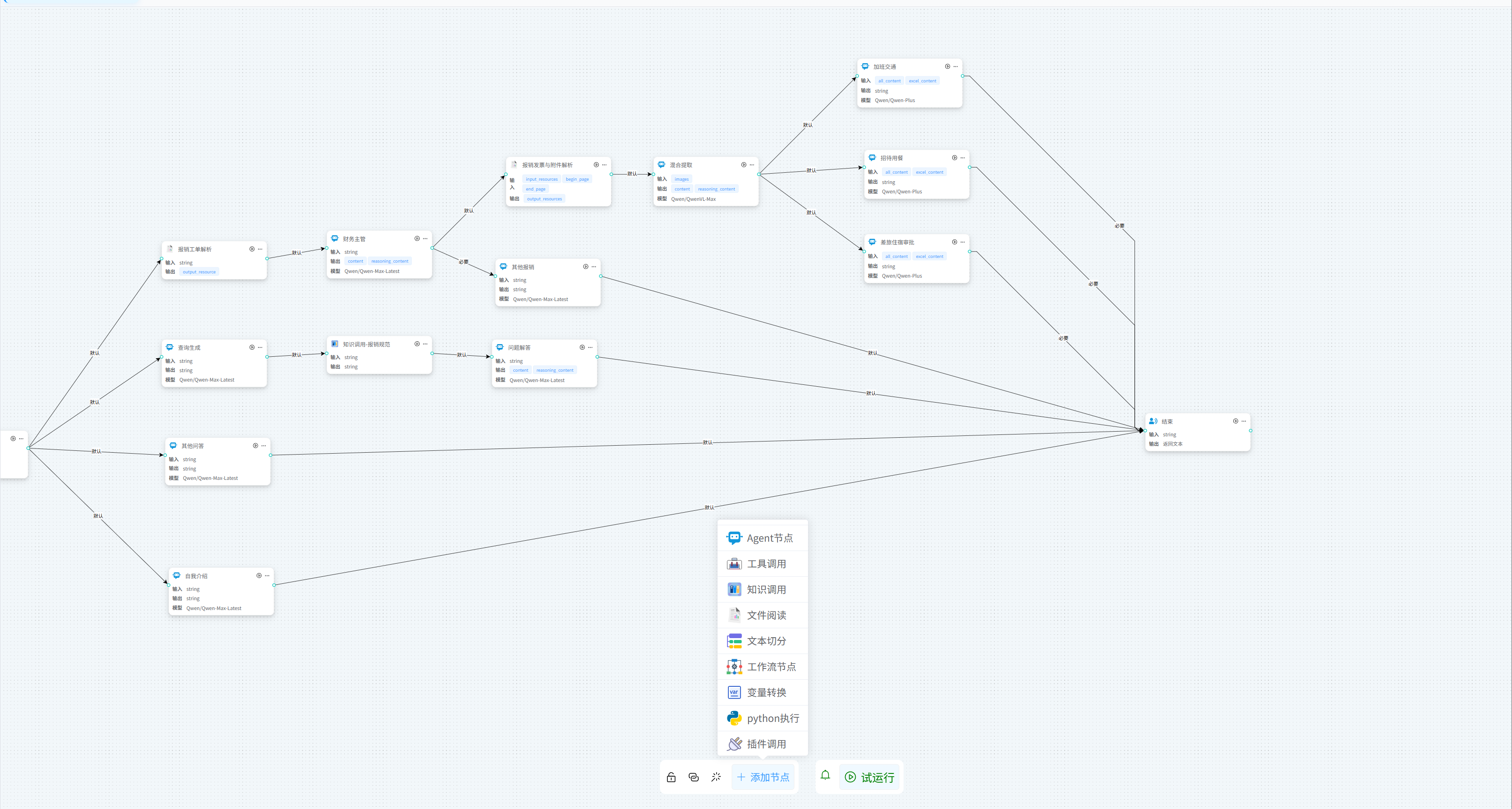
Task: Click the link-nodes icon in bottom toolbar
Action: click(693, 777)
